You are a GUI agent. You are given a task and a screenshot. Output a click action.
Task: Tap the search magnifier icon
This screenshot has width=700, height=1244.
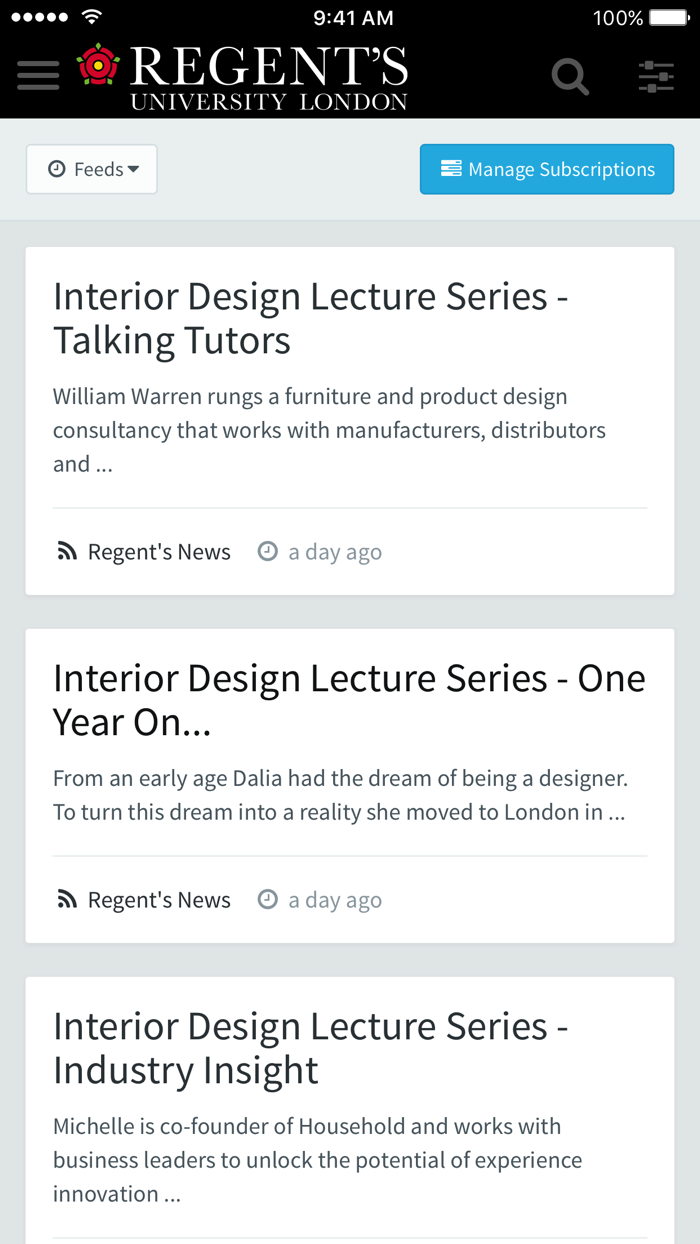(570, 76)
